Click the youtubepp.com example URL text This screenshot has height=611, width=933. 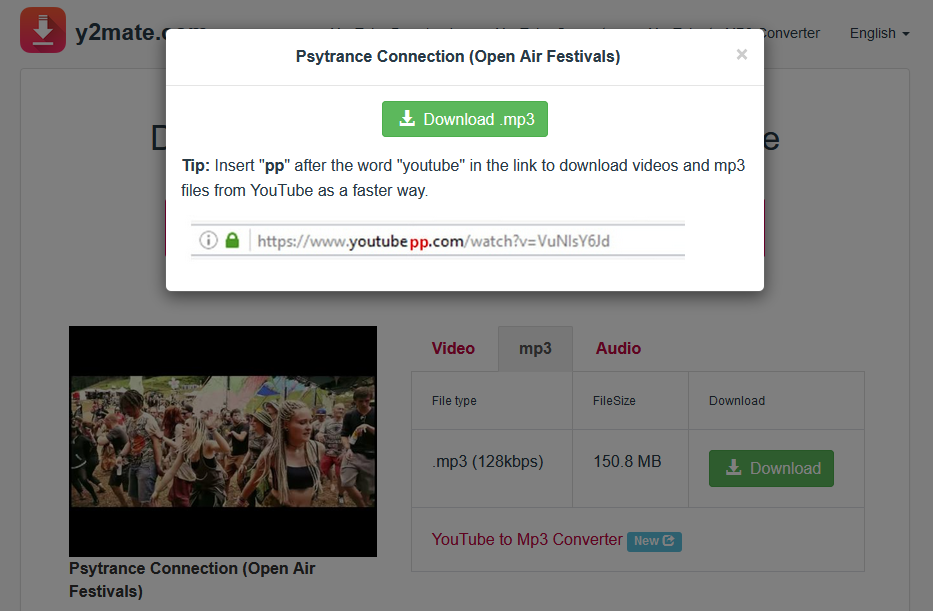pyautogui.click(x=433, y=241)
